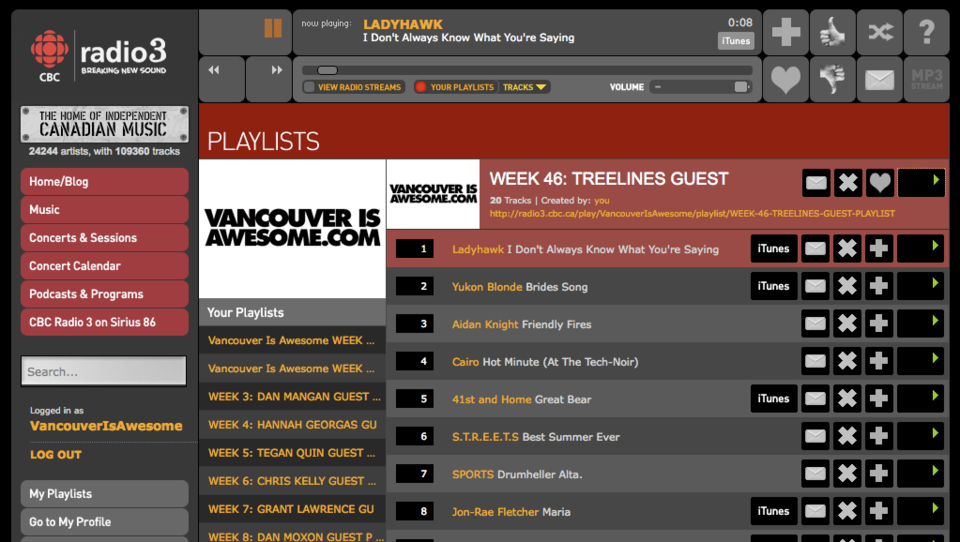This screenshot has width=960, height=542.
Task: Open Podcasts & Programs
Action: [x=105, y=295]
